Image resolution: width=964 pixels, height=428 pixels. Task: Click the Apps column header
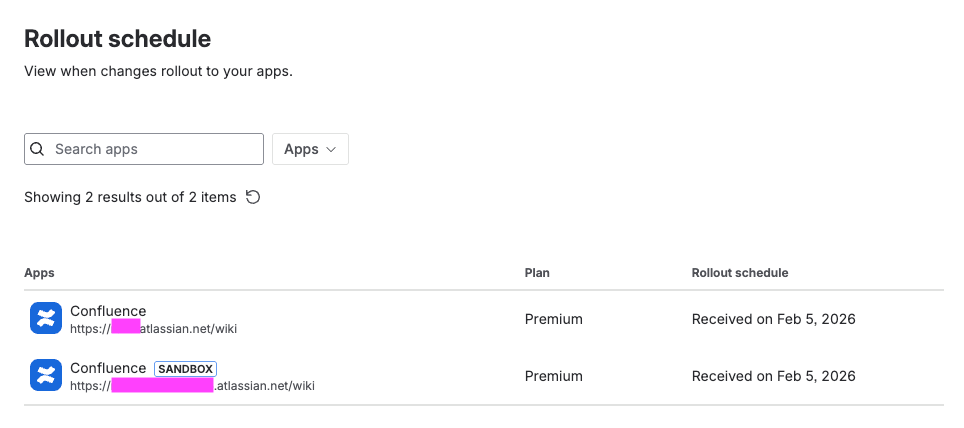[x=39, y=272]
